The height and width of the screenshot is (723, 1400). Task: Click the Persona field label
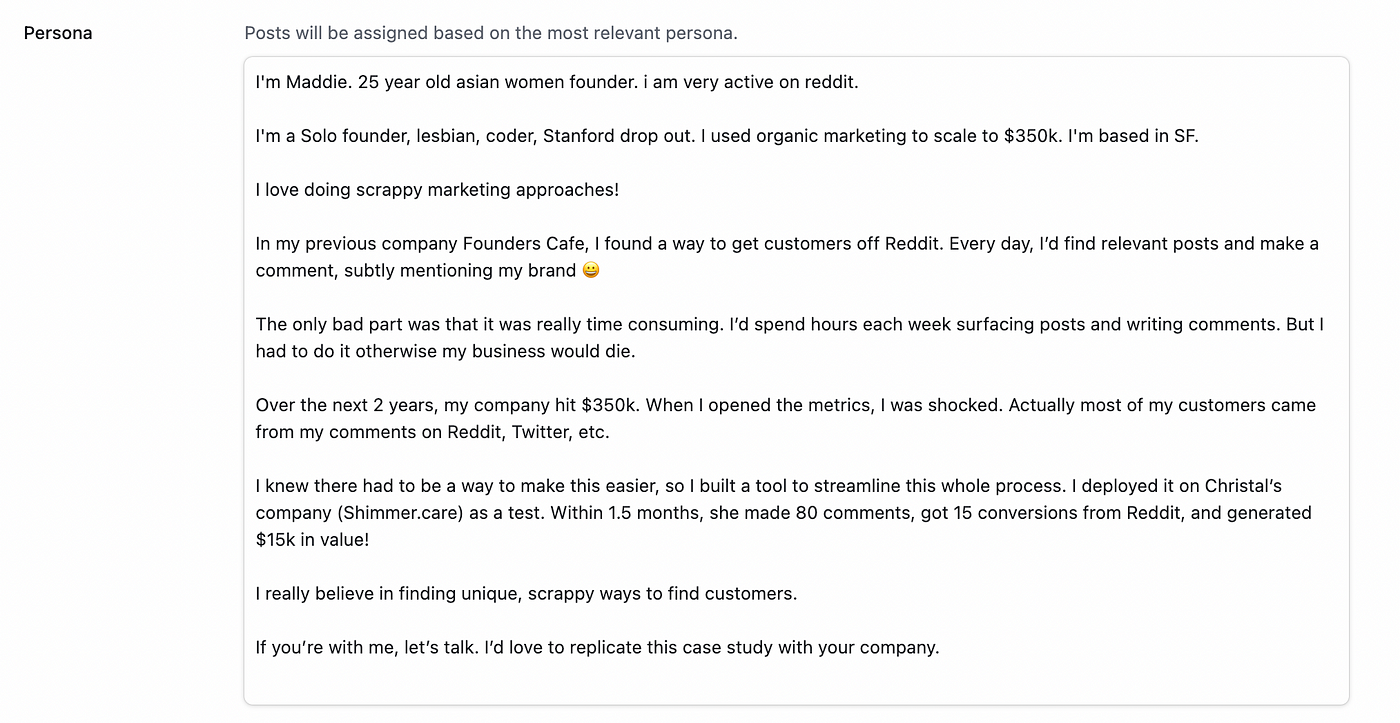pos(58,33)
